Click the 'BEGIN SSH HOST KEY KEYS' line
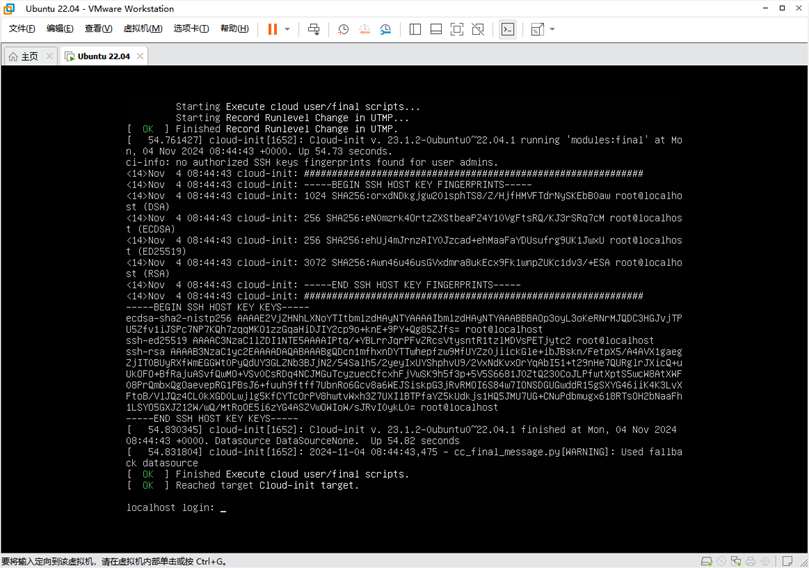This screenshot has height=568, width=809. 217,307
